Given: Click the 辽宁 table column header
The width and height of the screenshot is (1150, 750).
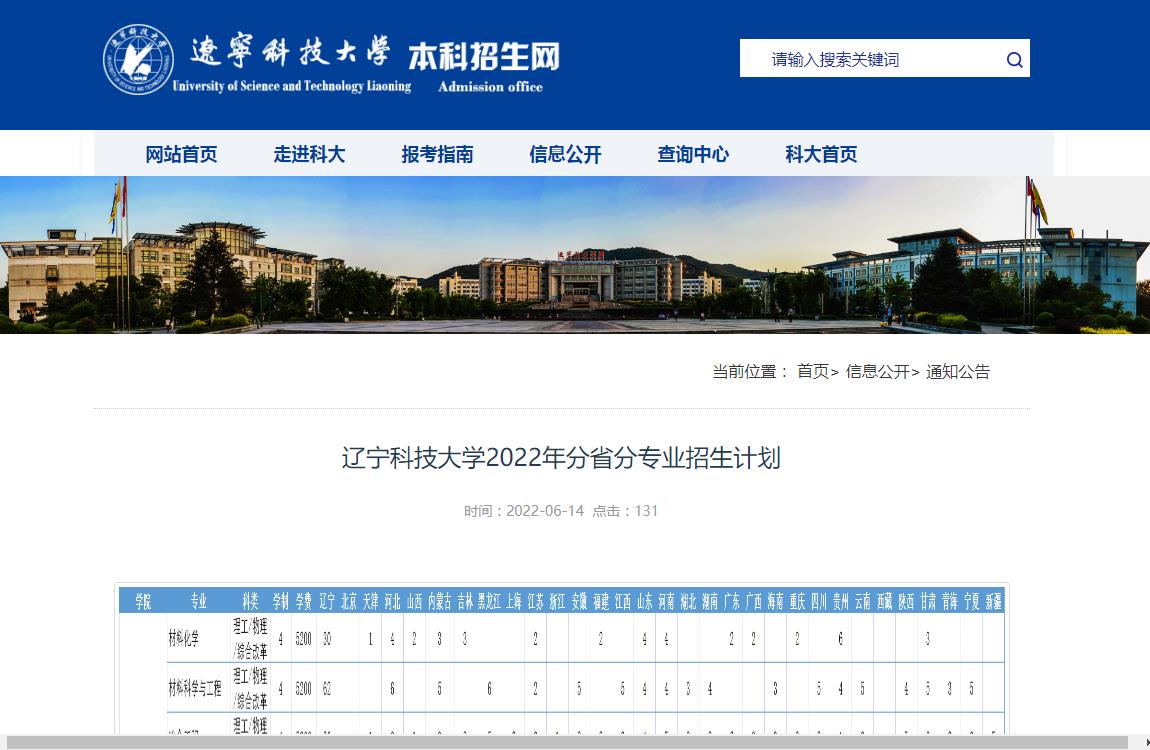Looking at the screenshot, I should click(x=326, y=601).
